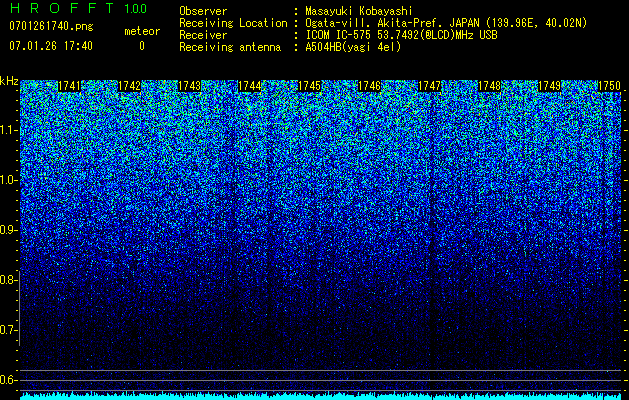This screenshot has height=400, width=629.
Task: Click the 1750 time marker label
Action: (x=610, y=86)
